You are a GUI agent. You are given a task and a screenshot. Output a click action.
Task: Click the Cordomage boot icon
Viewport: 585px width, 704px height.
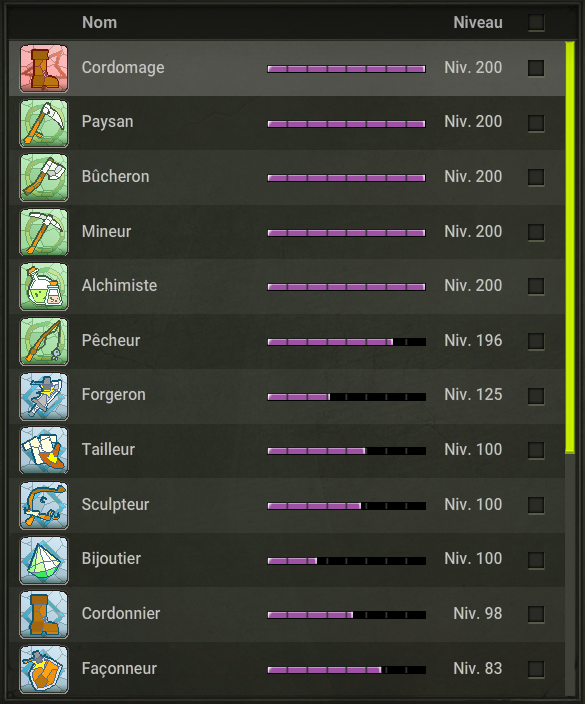(44, 68)
